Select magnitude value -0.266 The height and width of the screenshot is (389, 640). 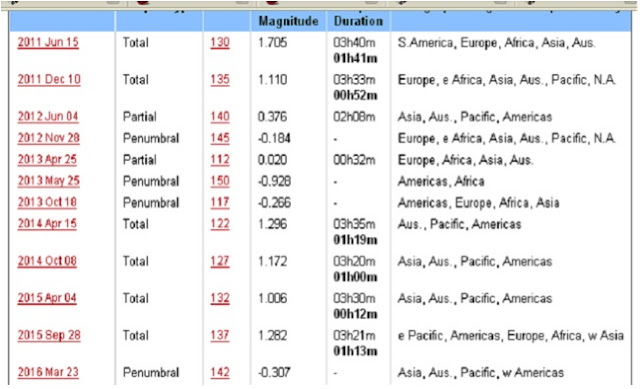274,202
